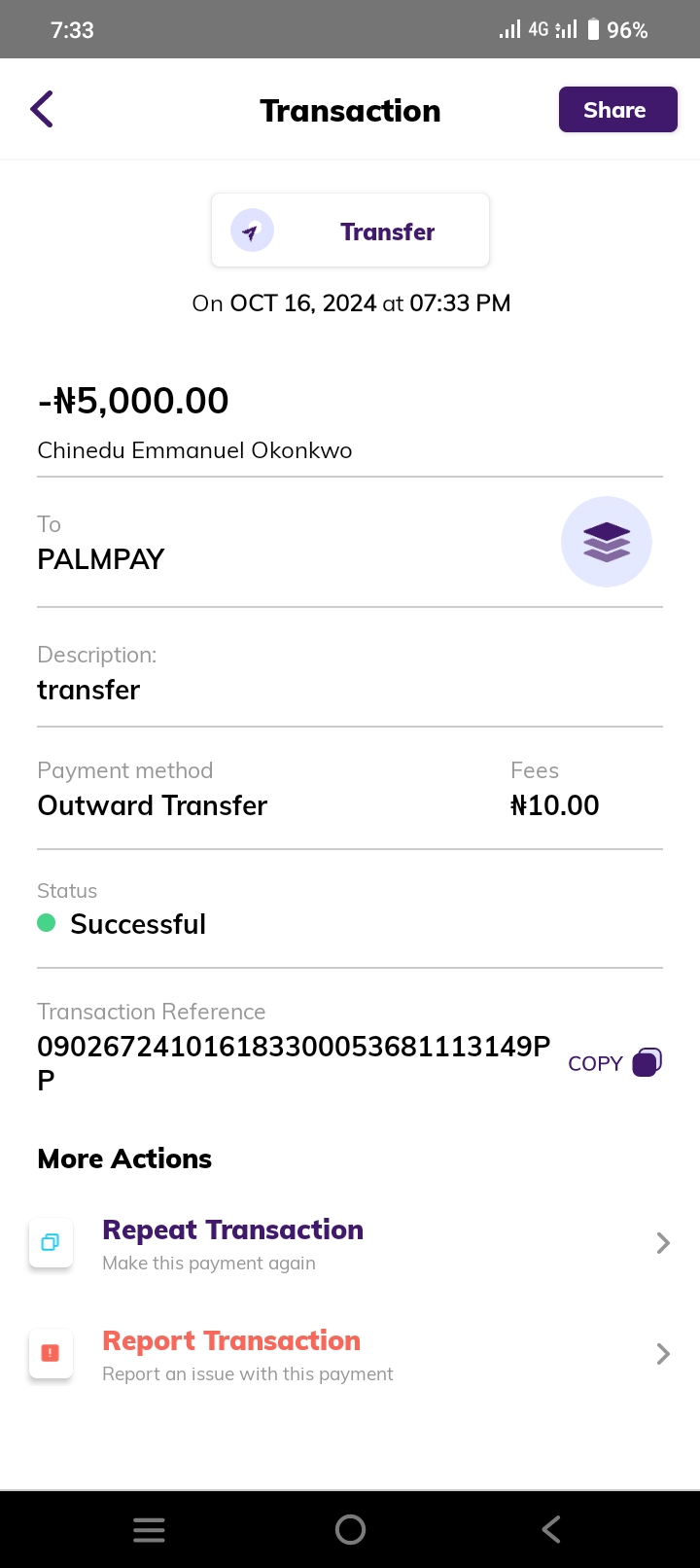Tap the red Report Transaction icon

(51, 1353)
